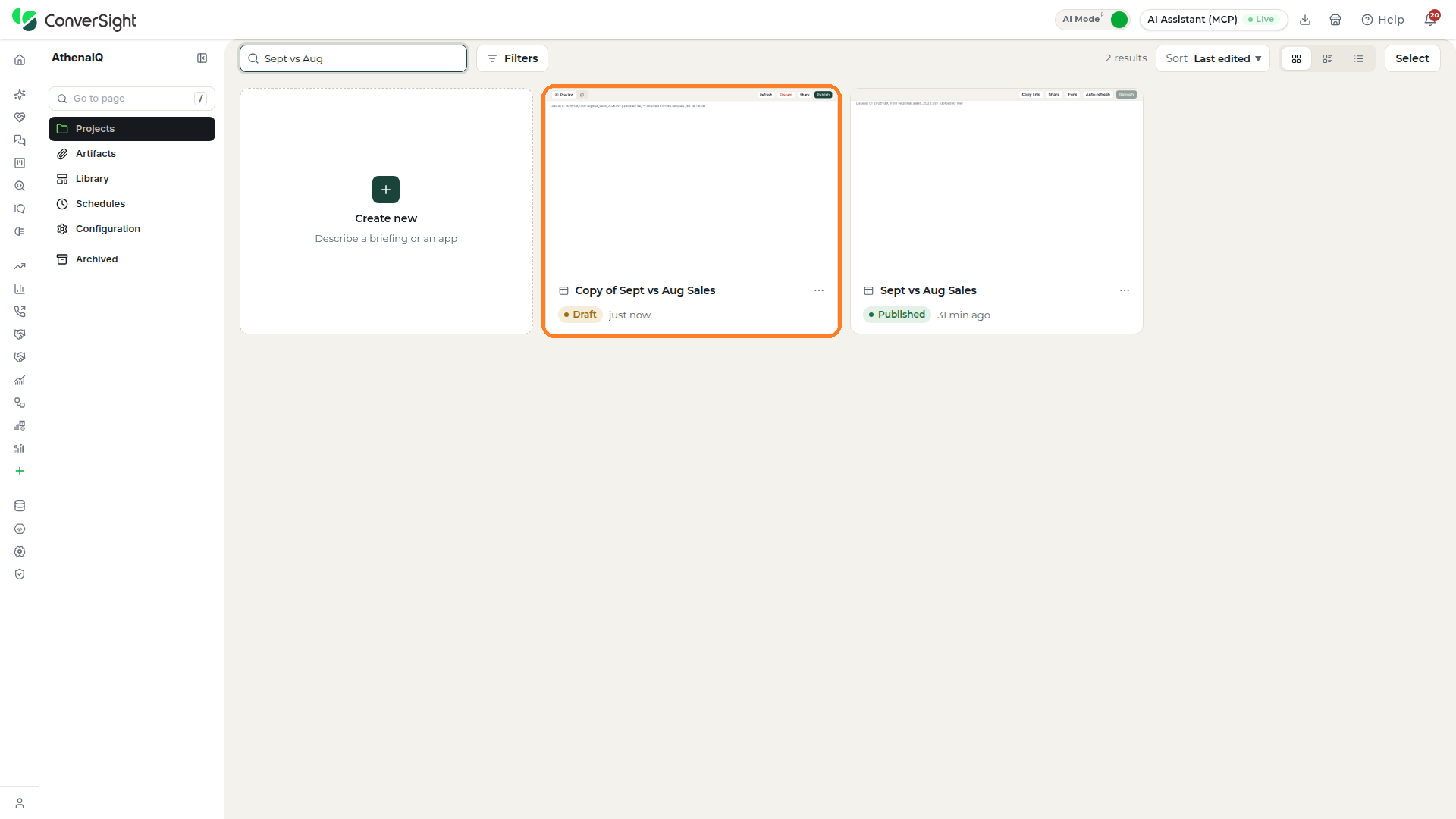Switch to grid card view
Image resolution: width=1456 pixels, height=819 pixels.
point(1296,58)
